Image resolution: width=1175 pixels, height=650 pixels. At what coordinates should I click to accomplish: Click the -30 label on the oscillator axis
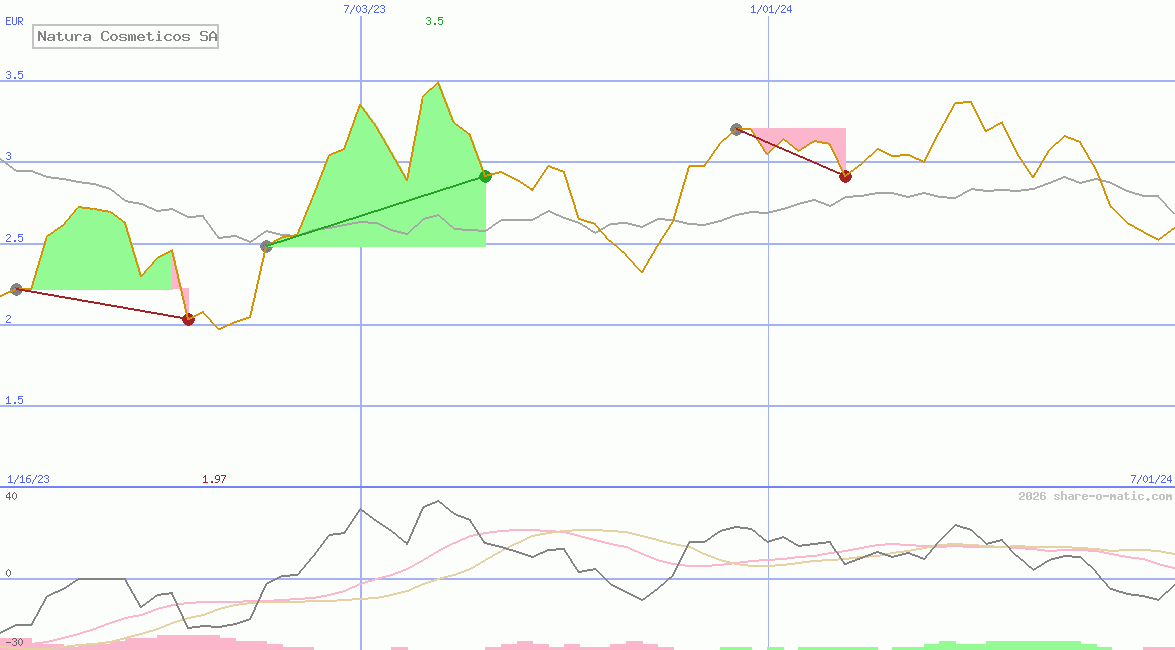[14, 641]
